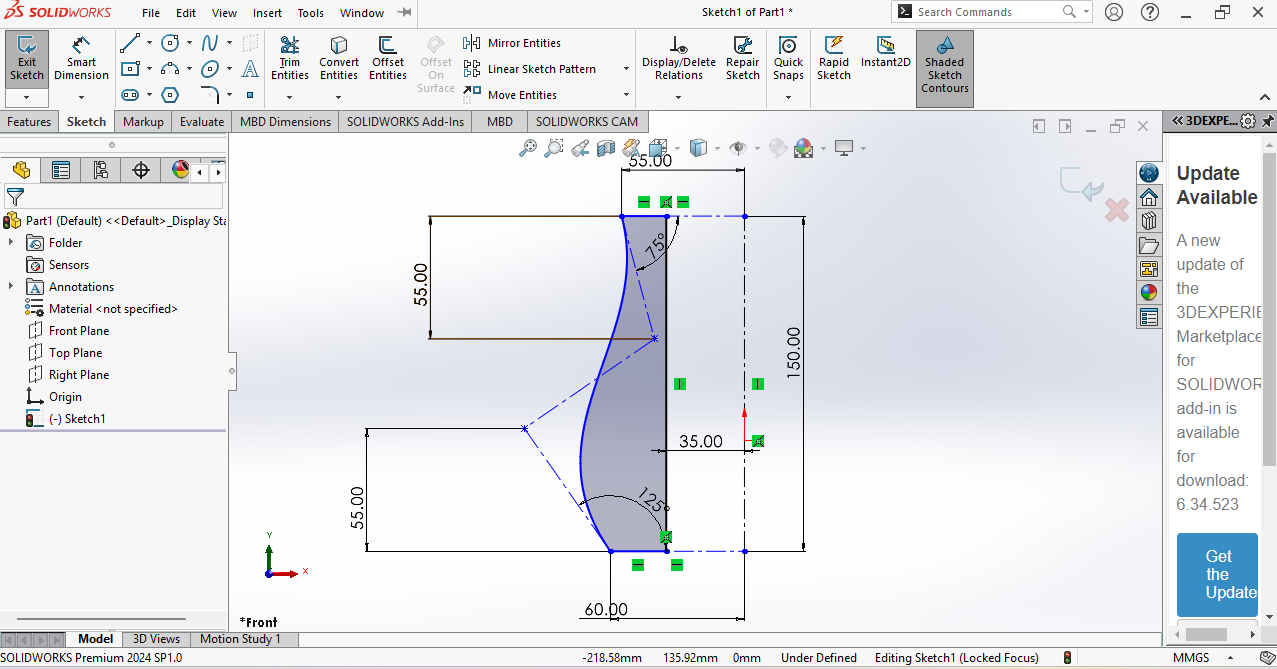This screenshot has height=669, width=1277.
Task: Switch to the SOLIDWORKS CAM tab
Action: (x=587, y=122)
